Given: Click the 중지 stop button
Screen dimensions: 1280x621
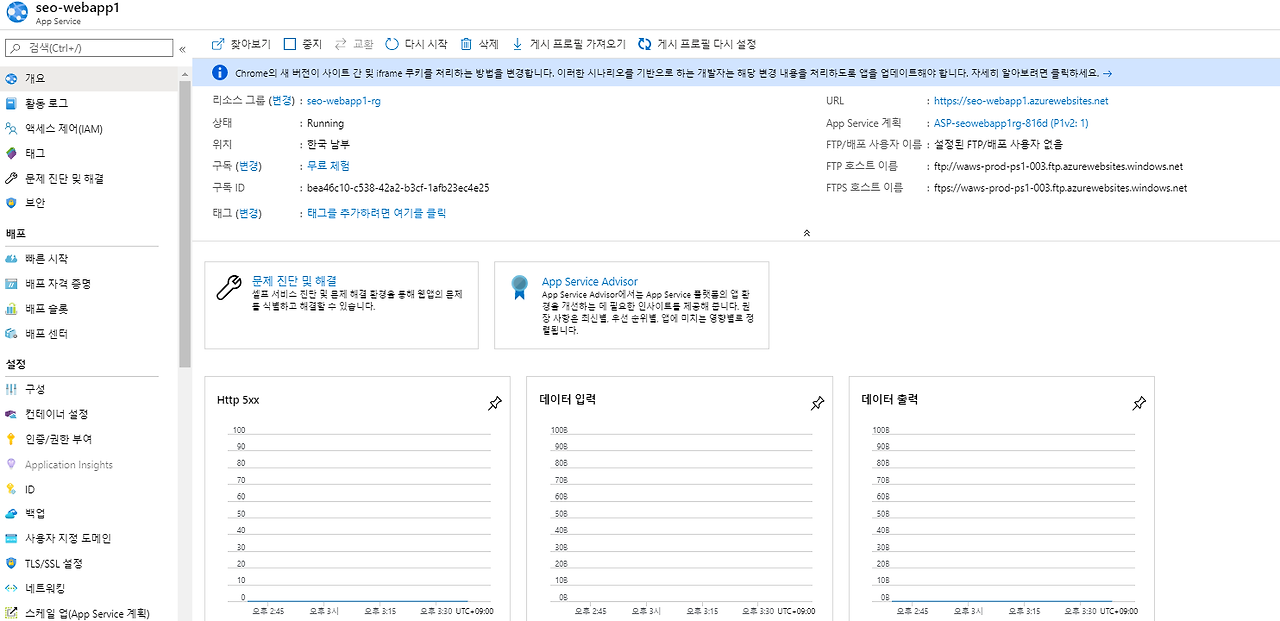Looking at the screenshot, I should 303,44.
